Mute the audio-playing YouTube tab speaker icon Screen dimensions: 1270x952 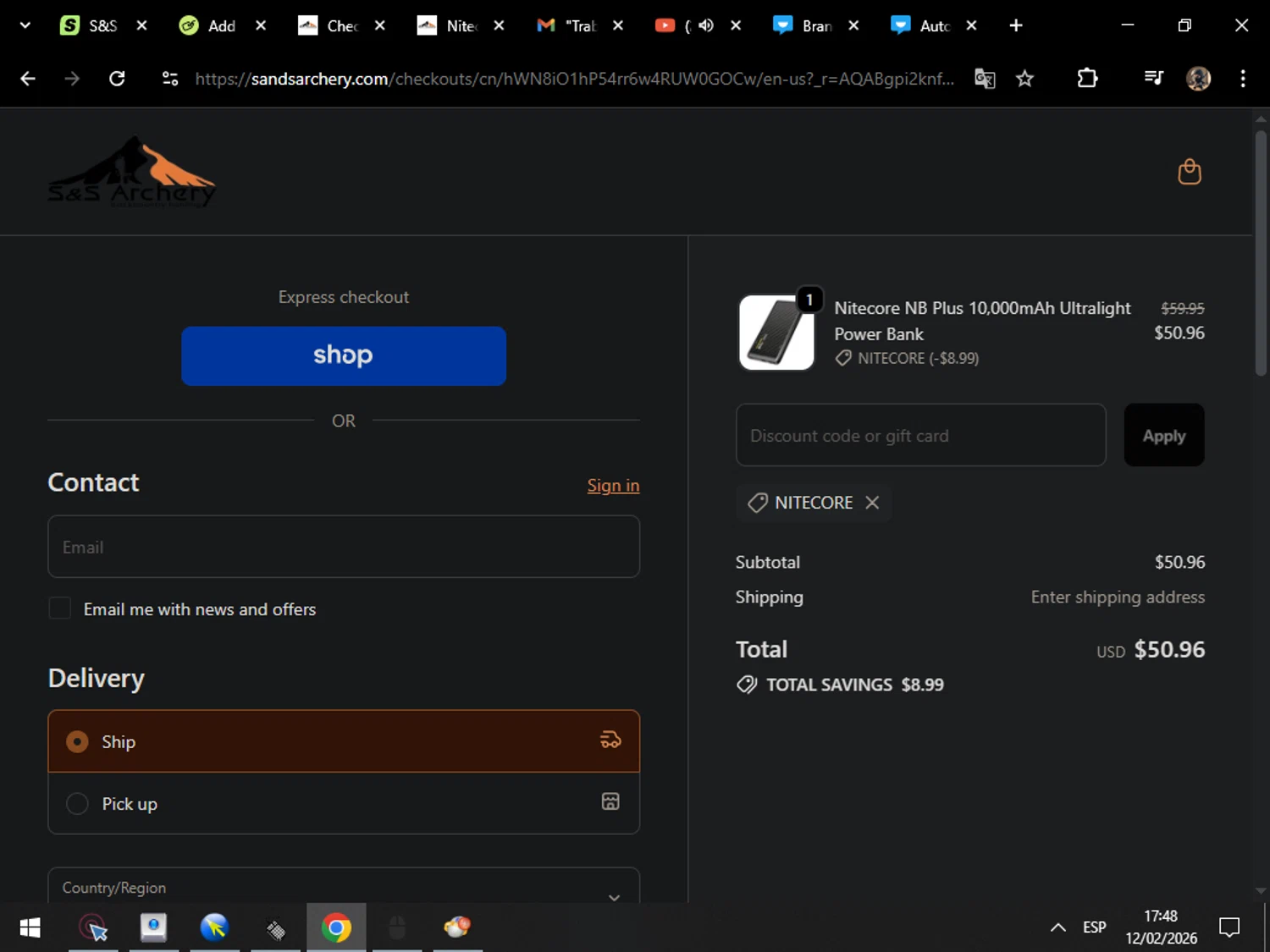pos(705,25)
